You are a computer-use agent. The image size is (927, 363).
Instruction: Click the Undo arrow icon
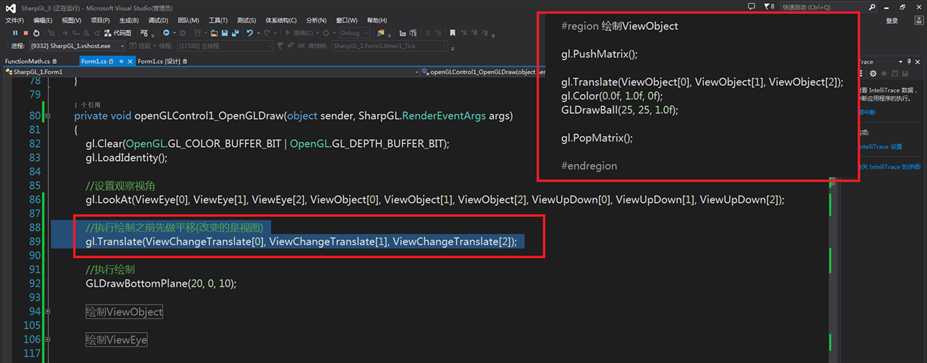point(250,33)
